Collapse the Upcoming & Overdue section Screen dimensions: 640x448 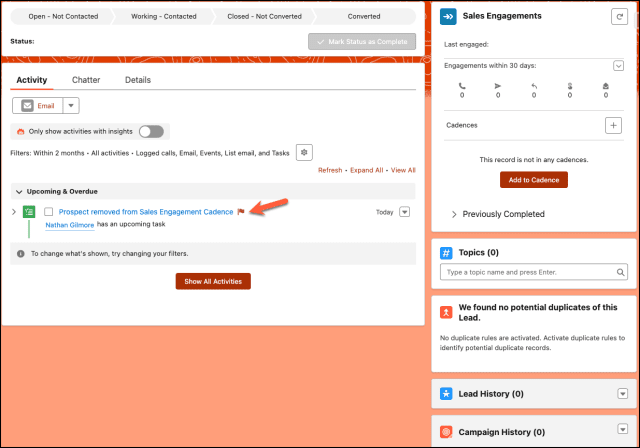coord(19,191)
